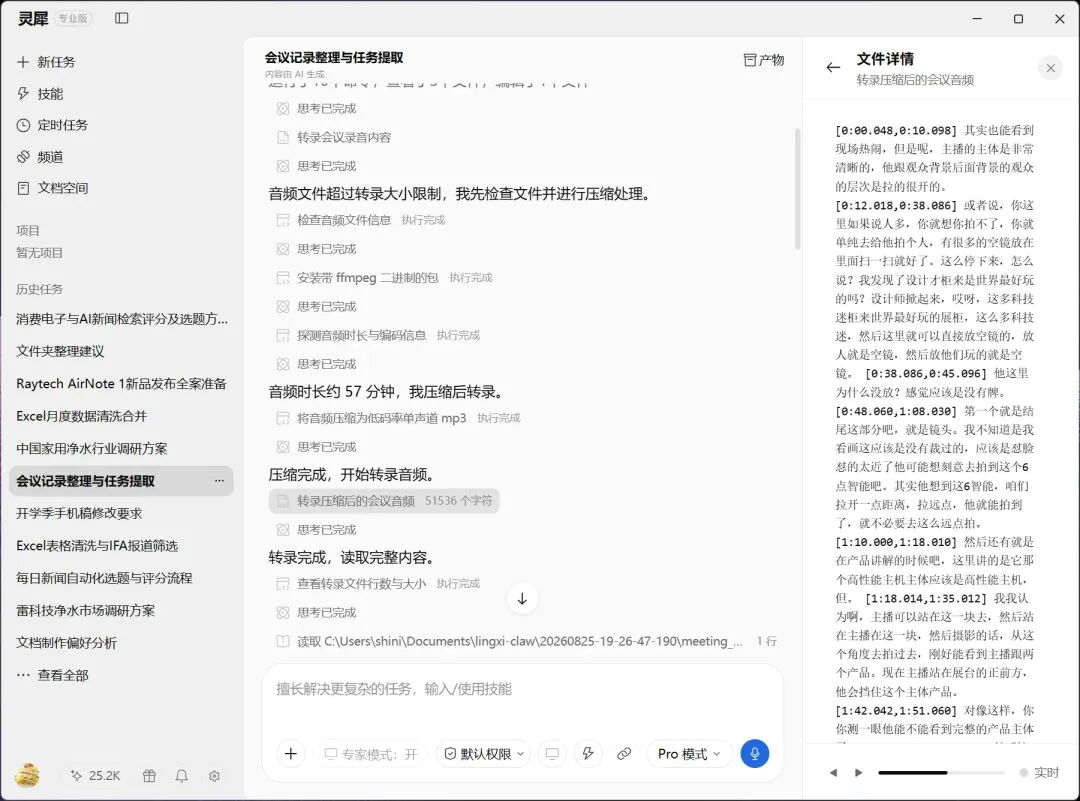This screenshot has width=1080, height=801.
Task: Open 定时任务 scheduled tasks
Action: coord(52,125)
